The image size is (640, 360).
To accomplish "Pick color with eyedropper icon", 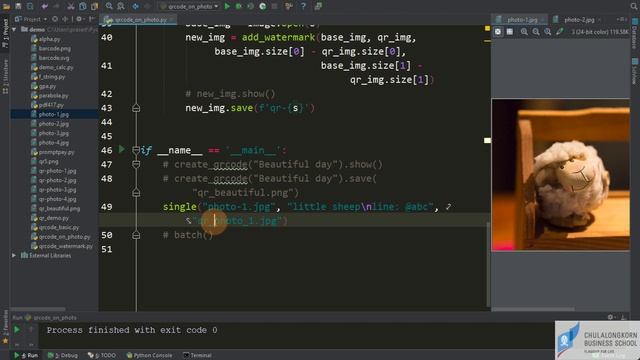I will click(x=560, y=31).
